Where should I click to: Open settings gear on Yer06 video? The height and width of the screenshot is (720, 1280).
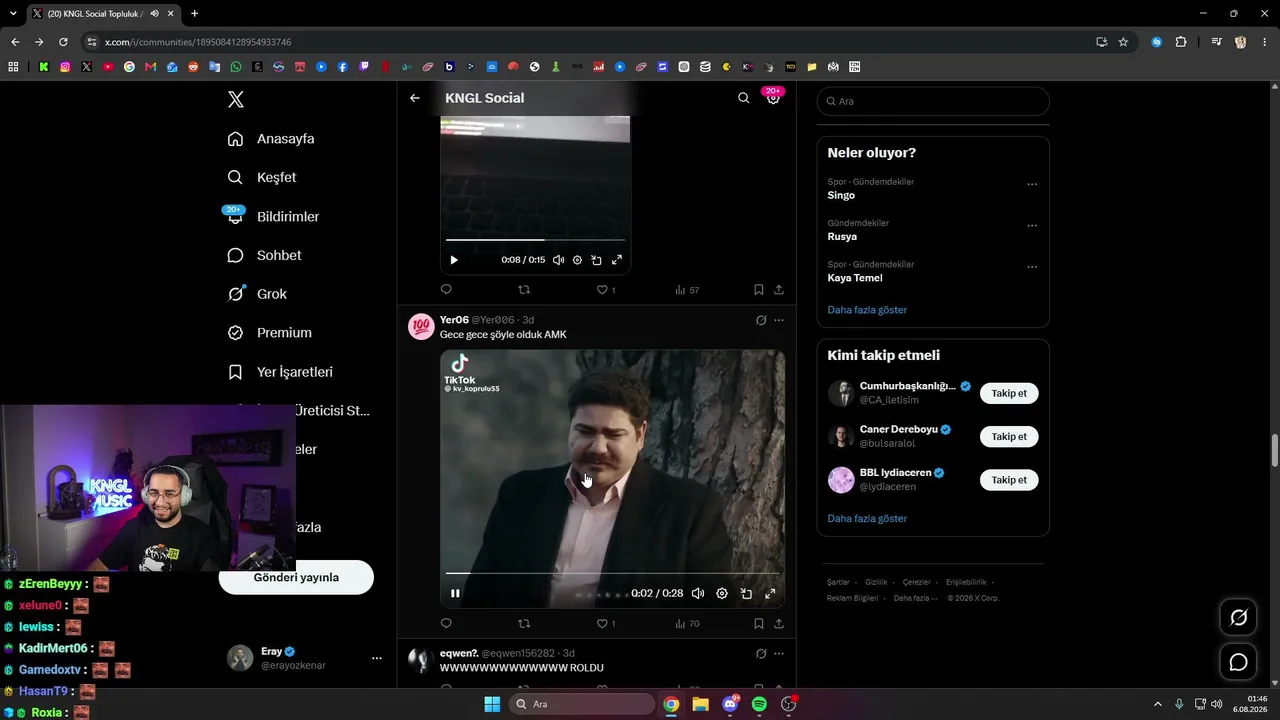click(722, 593)
